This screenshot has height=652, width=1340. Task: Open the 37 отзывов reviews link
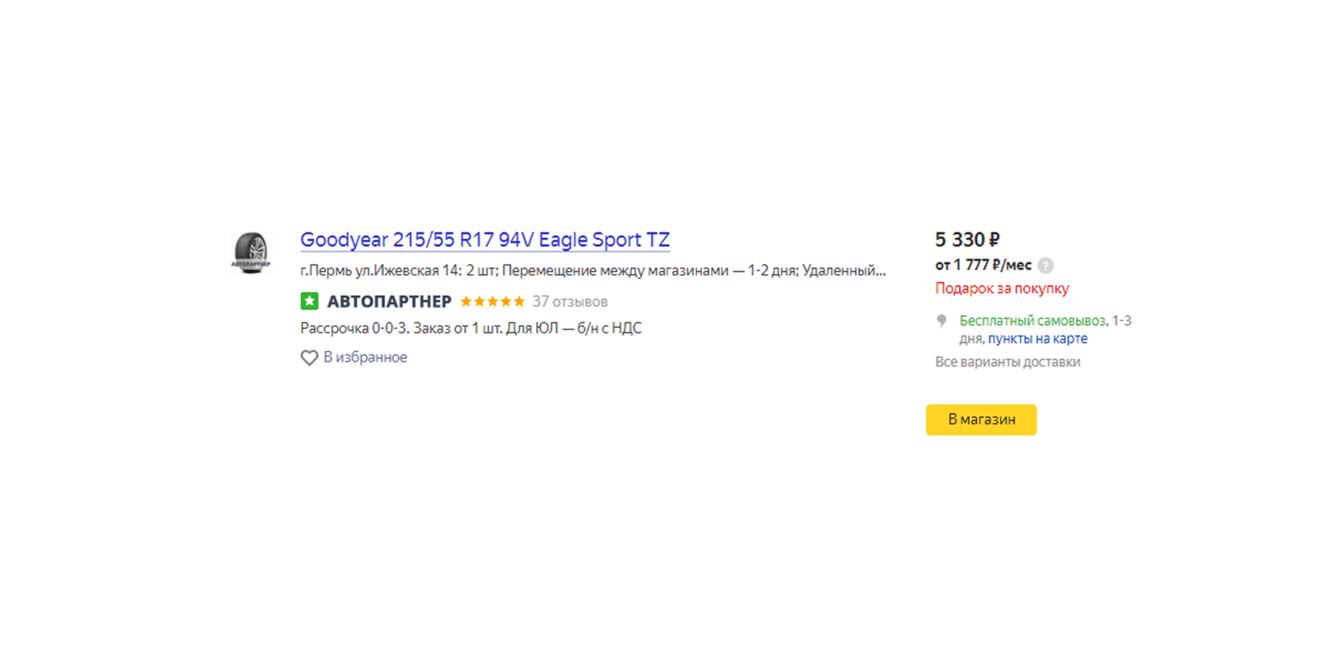tap(570, 301)
